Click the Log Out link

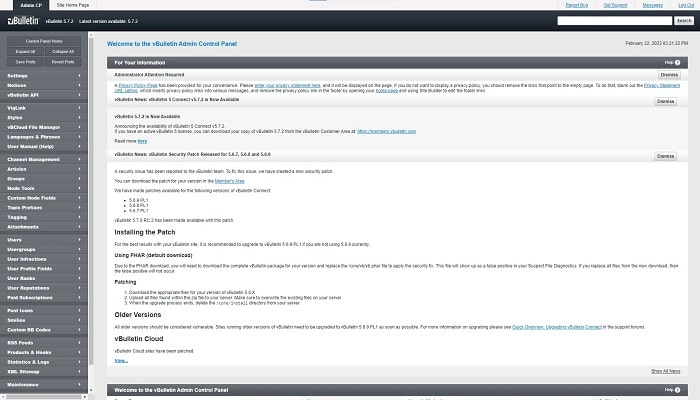686,5
